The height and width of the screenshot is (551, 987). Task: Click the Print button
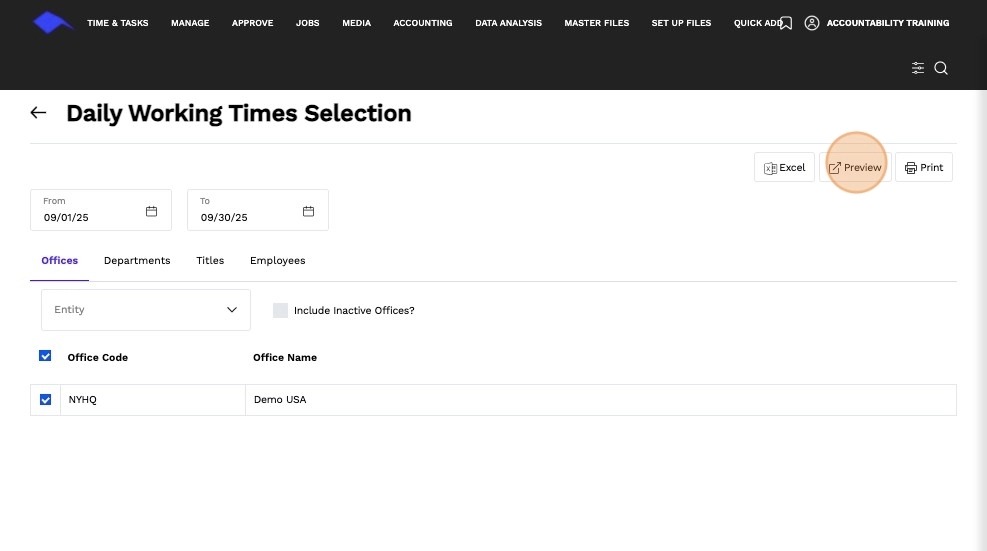(923, 168)
